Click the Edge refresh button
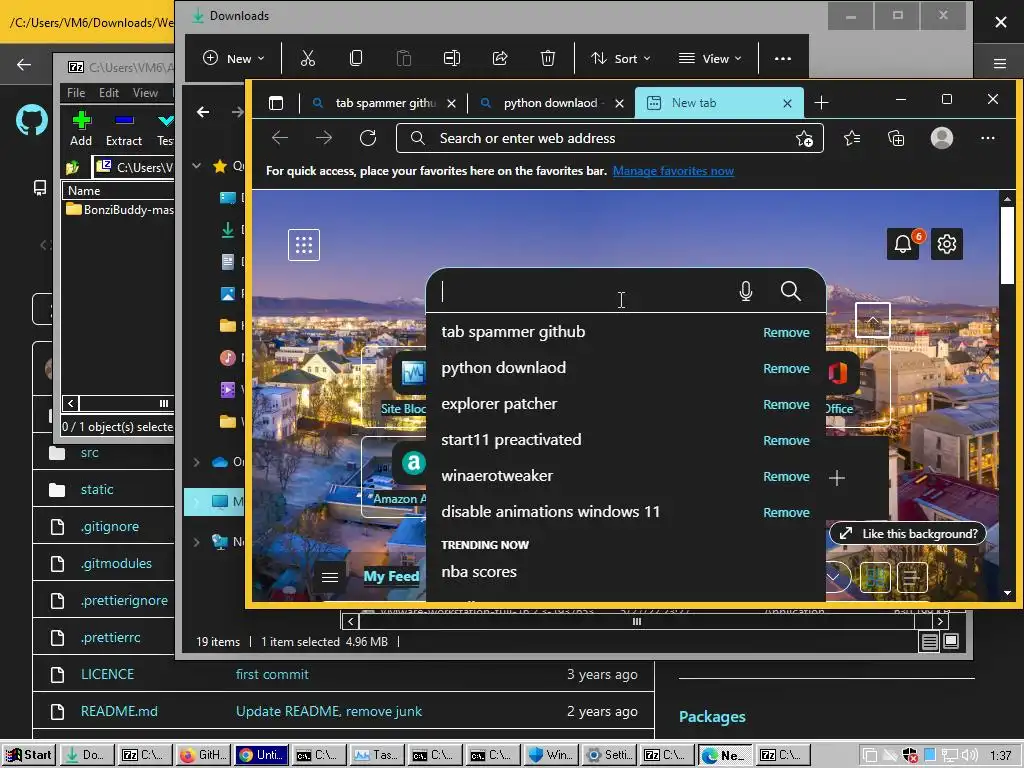Viewport: 1024px width, 768px height. click(x=368, y=138)
